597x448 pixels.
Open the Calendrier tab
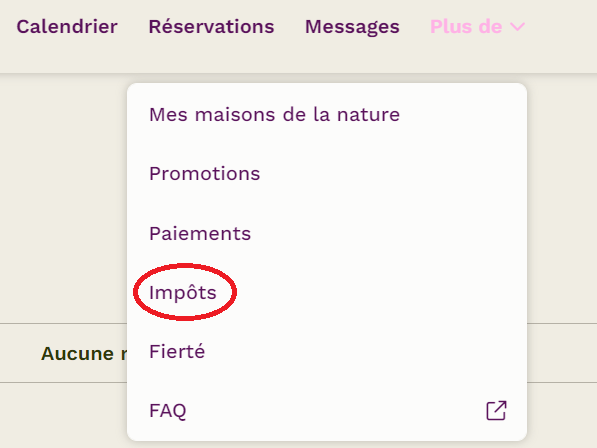(67, 27)
